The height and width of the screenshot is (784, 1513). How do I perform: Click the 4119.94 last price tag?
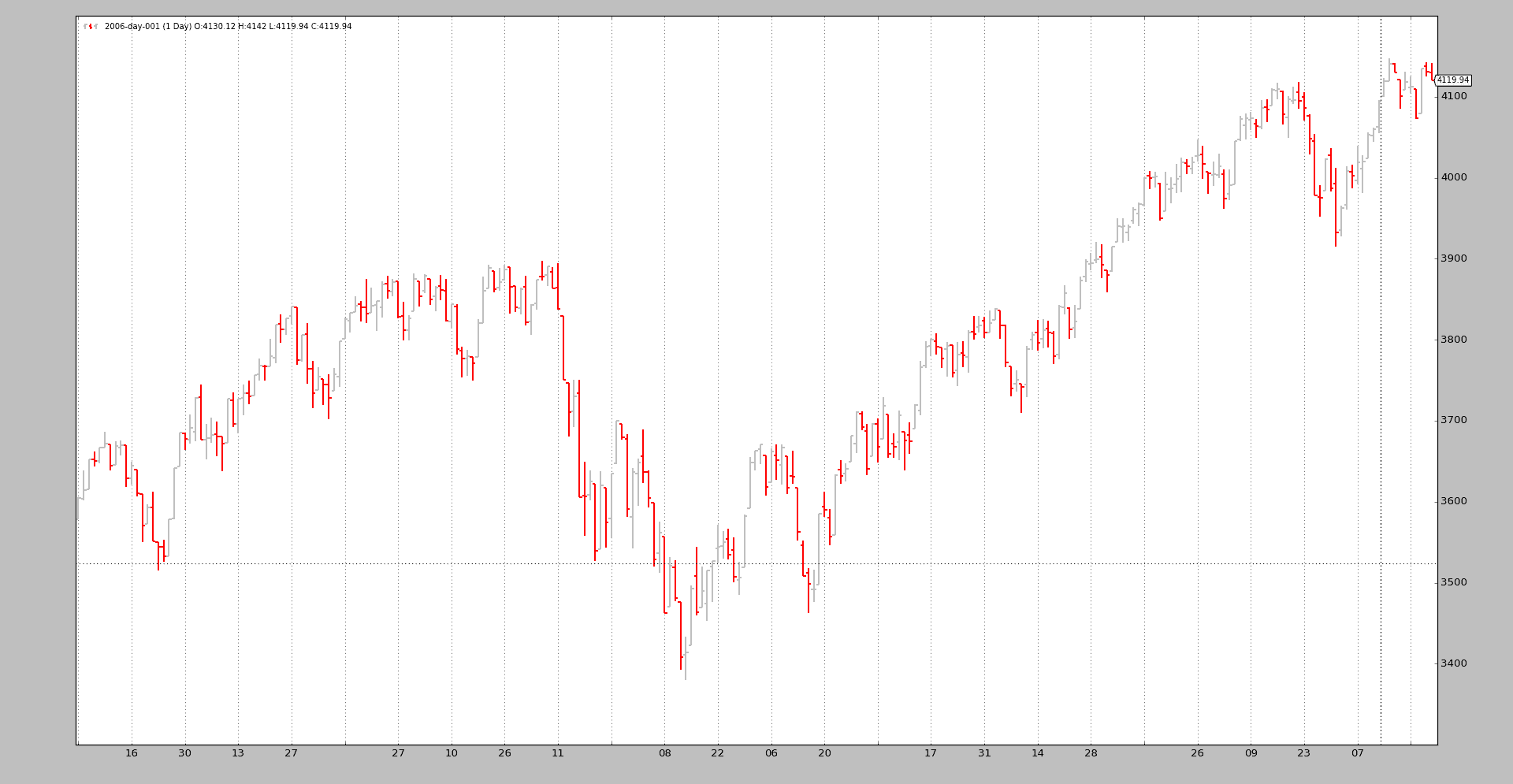(x=1452, y=80)
